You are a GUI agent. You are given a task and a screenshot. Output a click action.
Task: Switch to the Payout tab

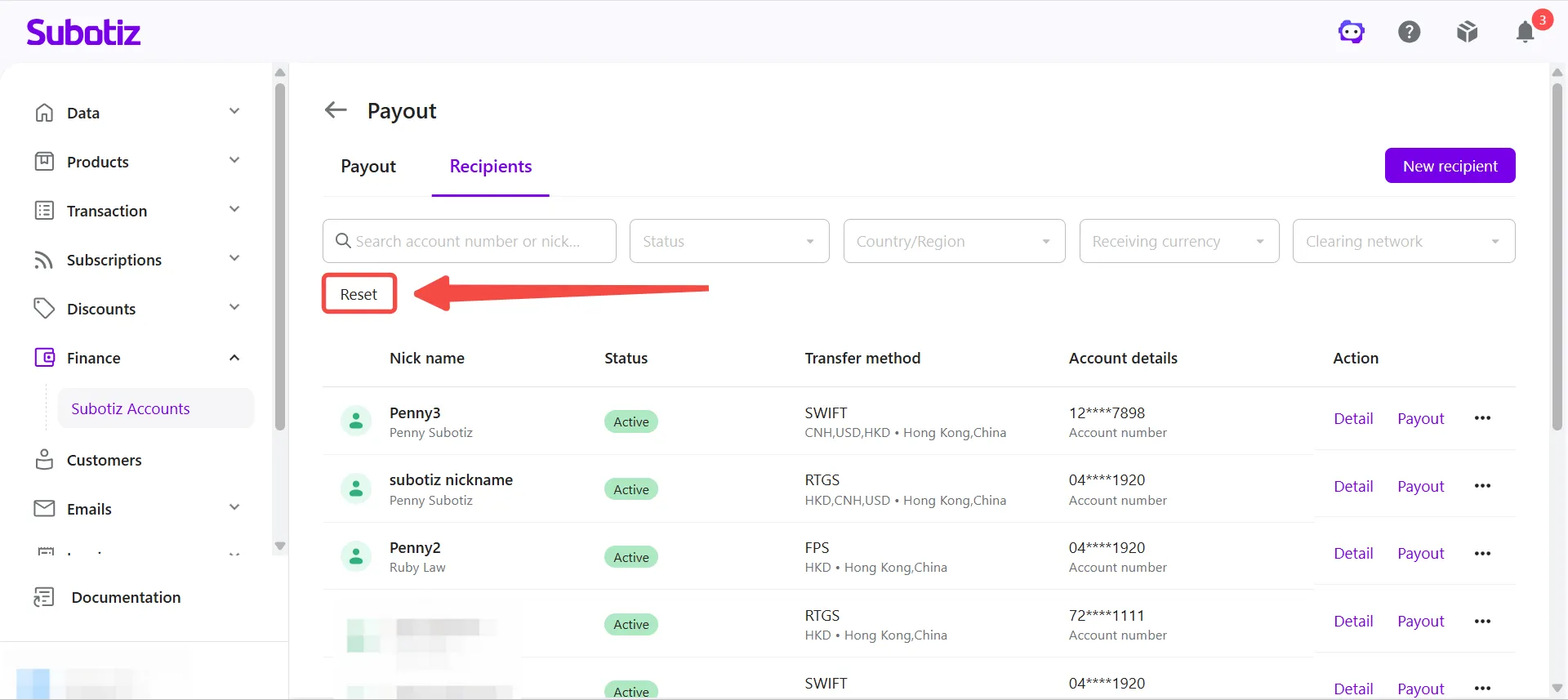(x=368, y=167)
